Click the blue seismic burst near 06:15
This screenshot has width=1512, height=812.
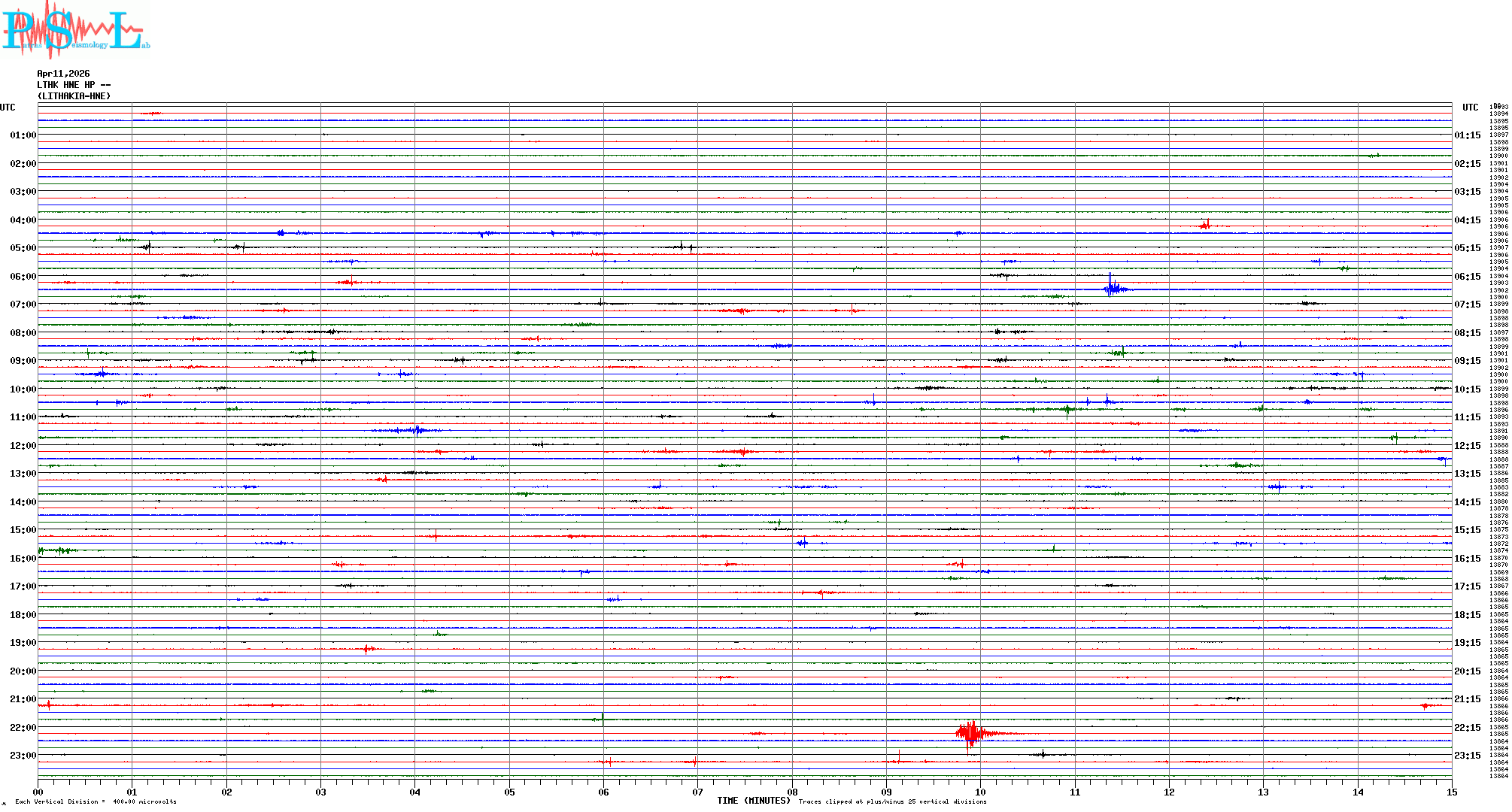coord(1113,288)
